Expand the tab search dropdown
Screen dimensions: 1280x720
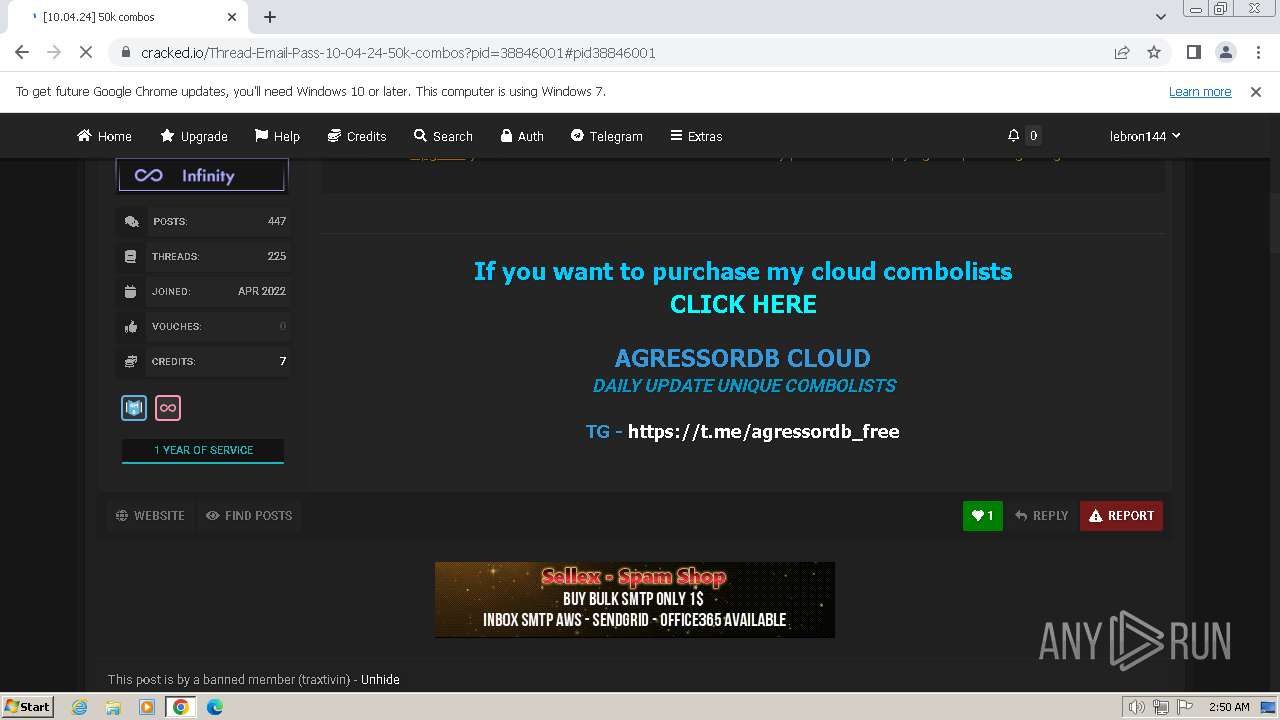coord(1160,17)
